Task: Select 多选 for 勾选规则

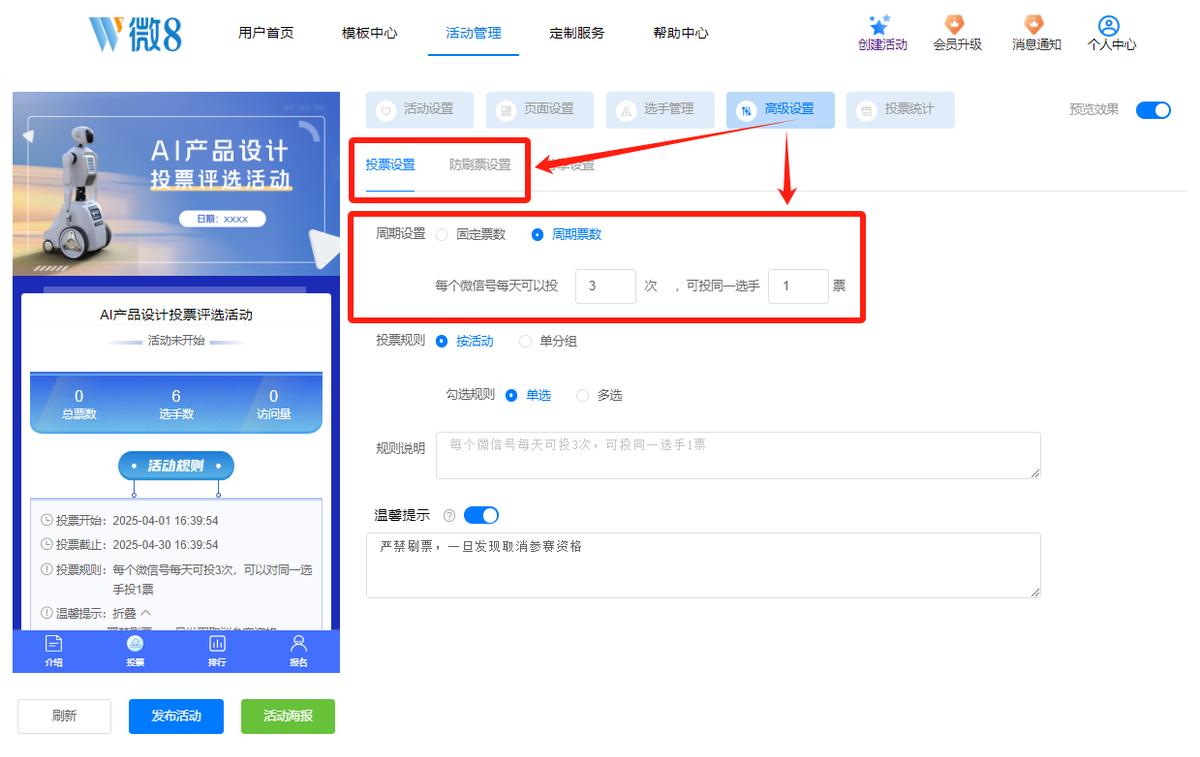Action: click(x=583, y=395)
